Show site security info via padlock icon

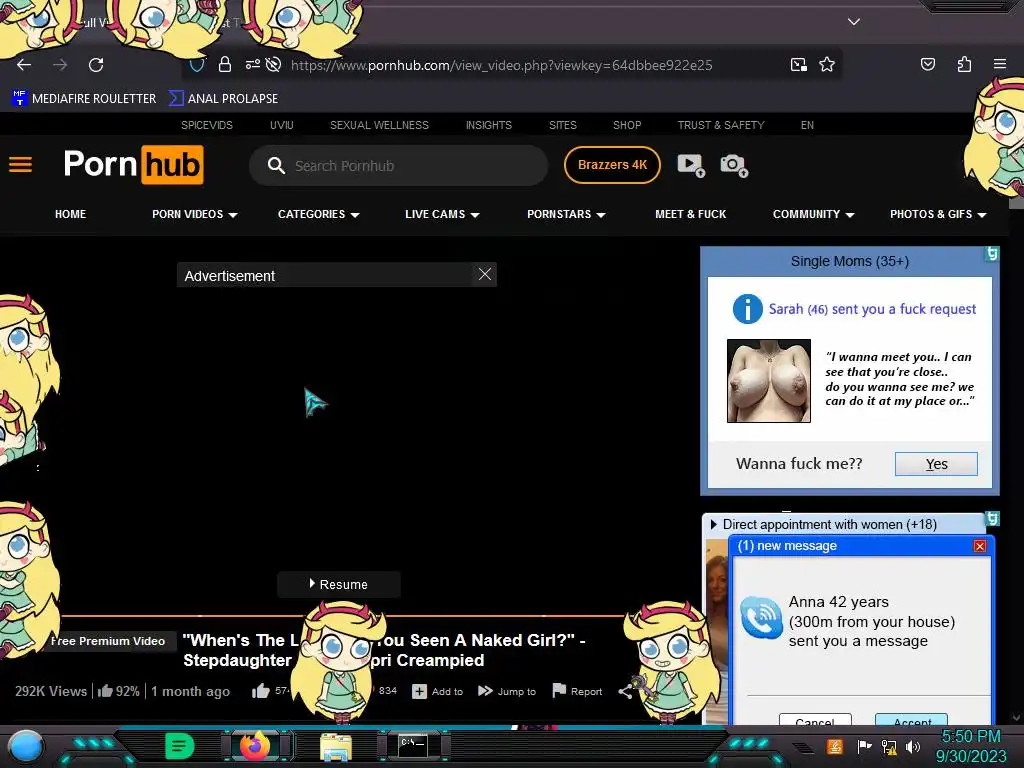225,65
